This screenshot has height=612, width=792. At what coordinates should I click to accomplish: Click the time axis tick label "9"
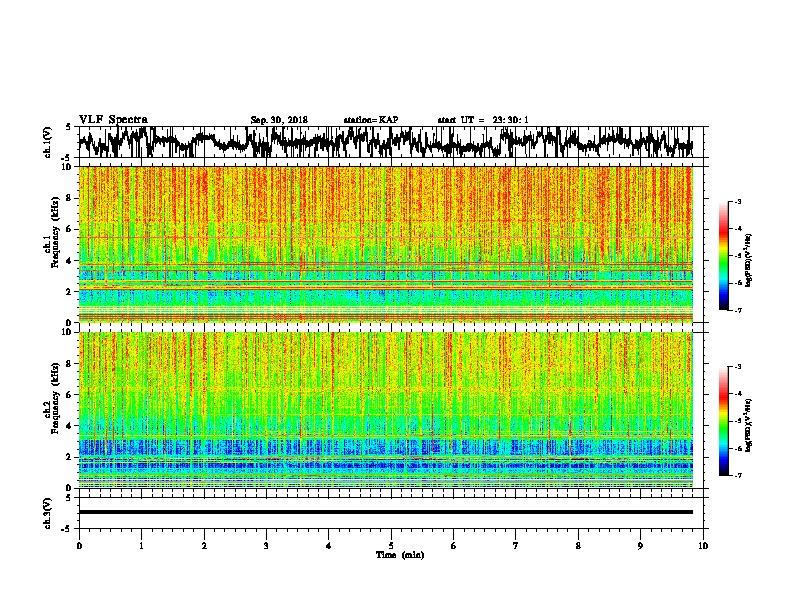coord(640,546)
